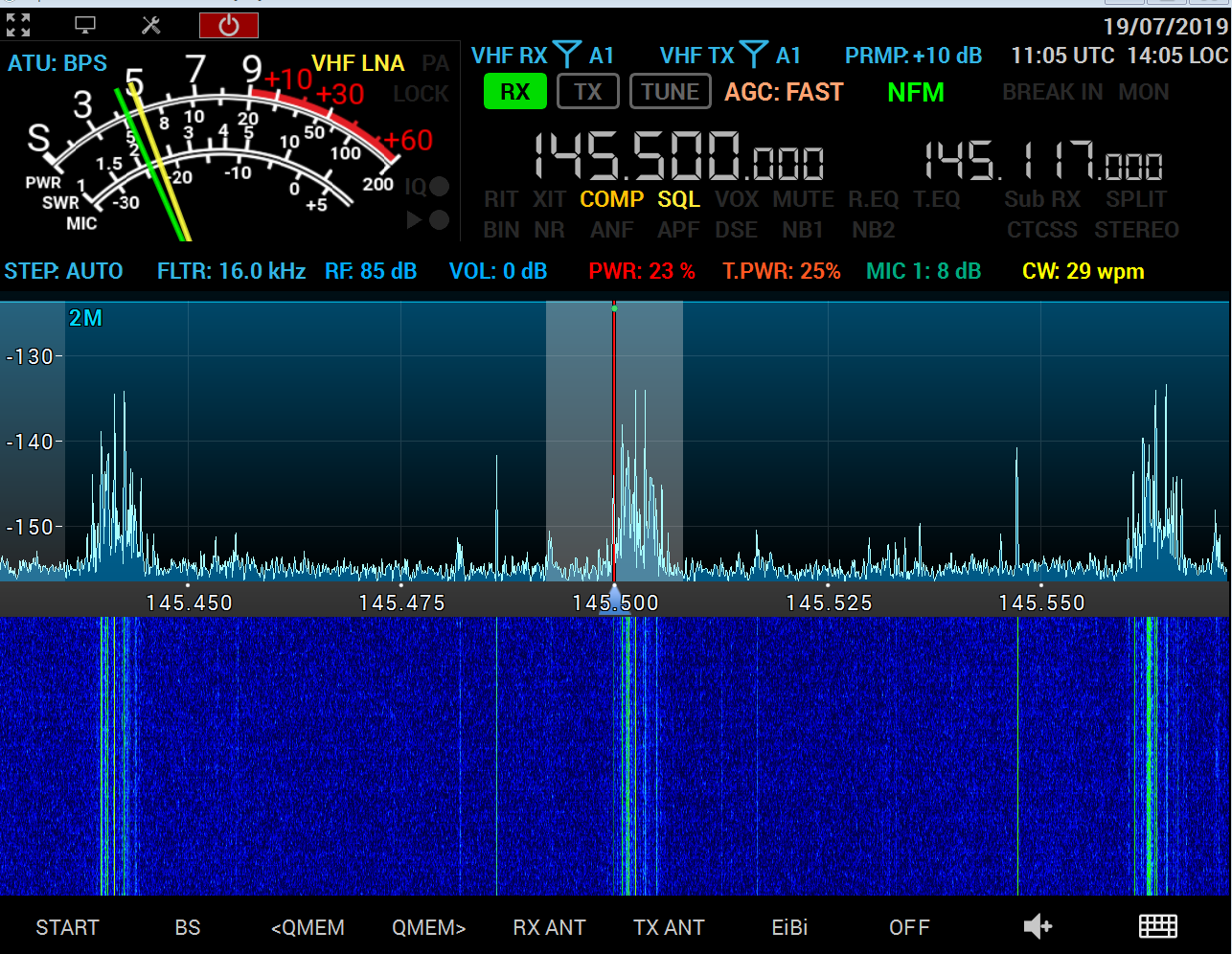Click the main VFO frequency 145.500.000
The height and width of the screenshot is (954, 1232).
[x=678, y=157]
